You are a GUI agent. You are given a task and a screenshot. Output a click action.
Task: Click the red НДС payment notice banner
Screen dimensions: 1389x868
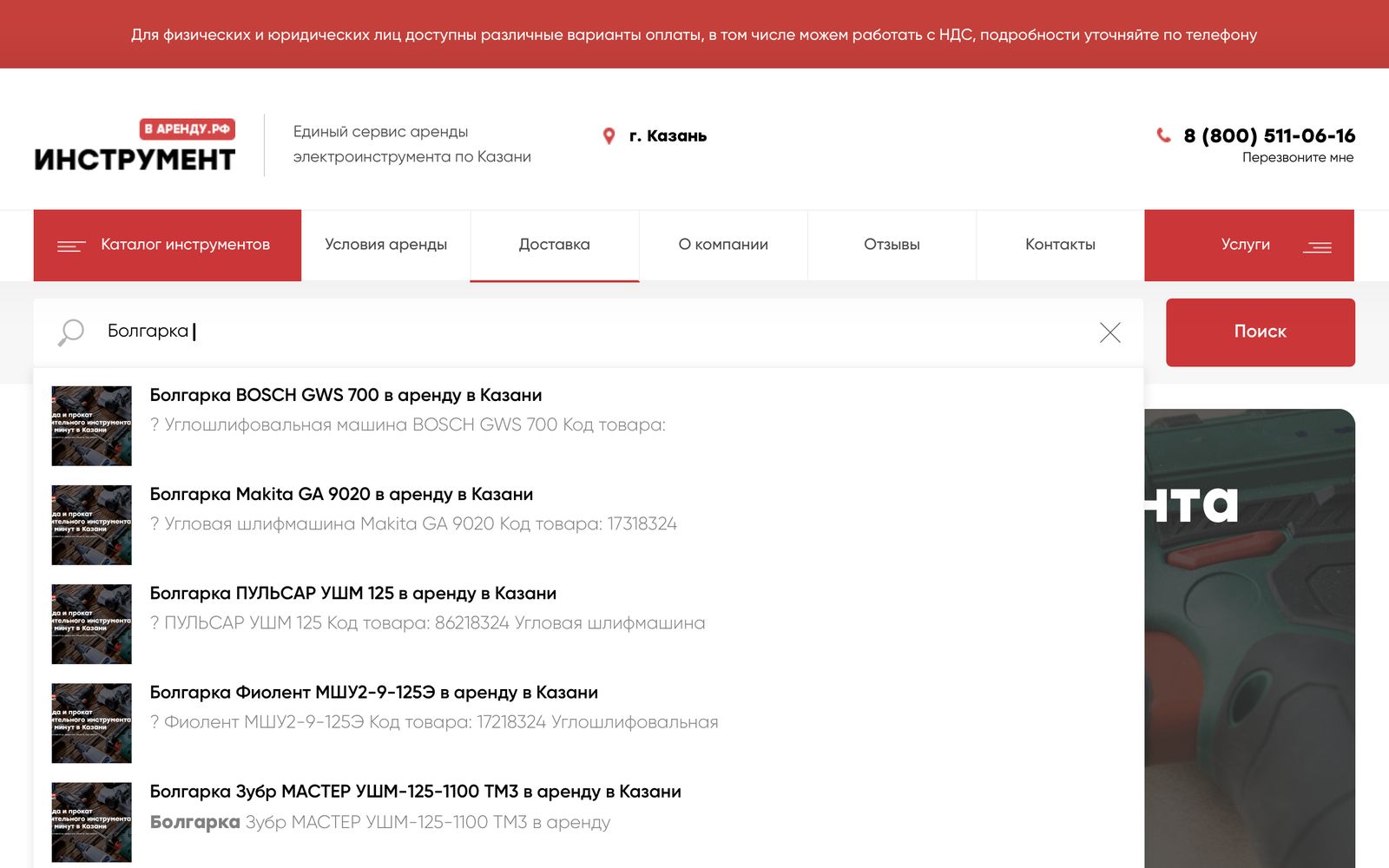click(694, 34)
